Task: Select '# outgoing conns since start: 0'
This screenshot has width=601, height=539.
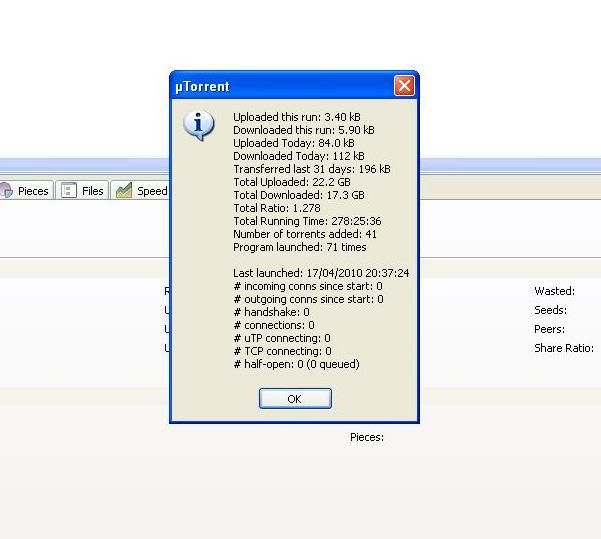Action: point(308,299)
